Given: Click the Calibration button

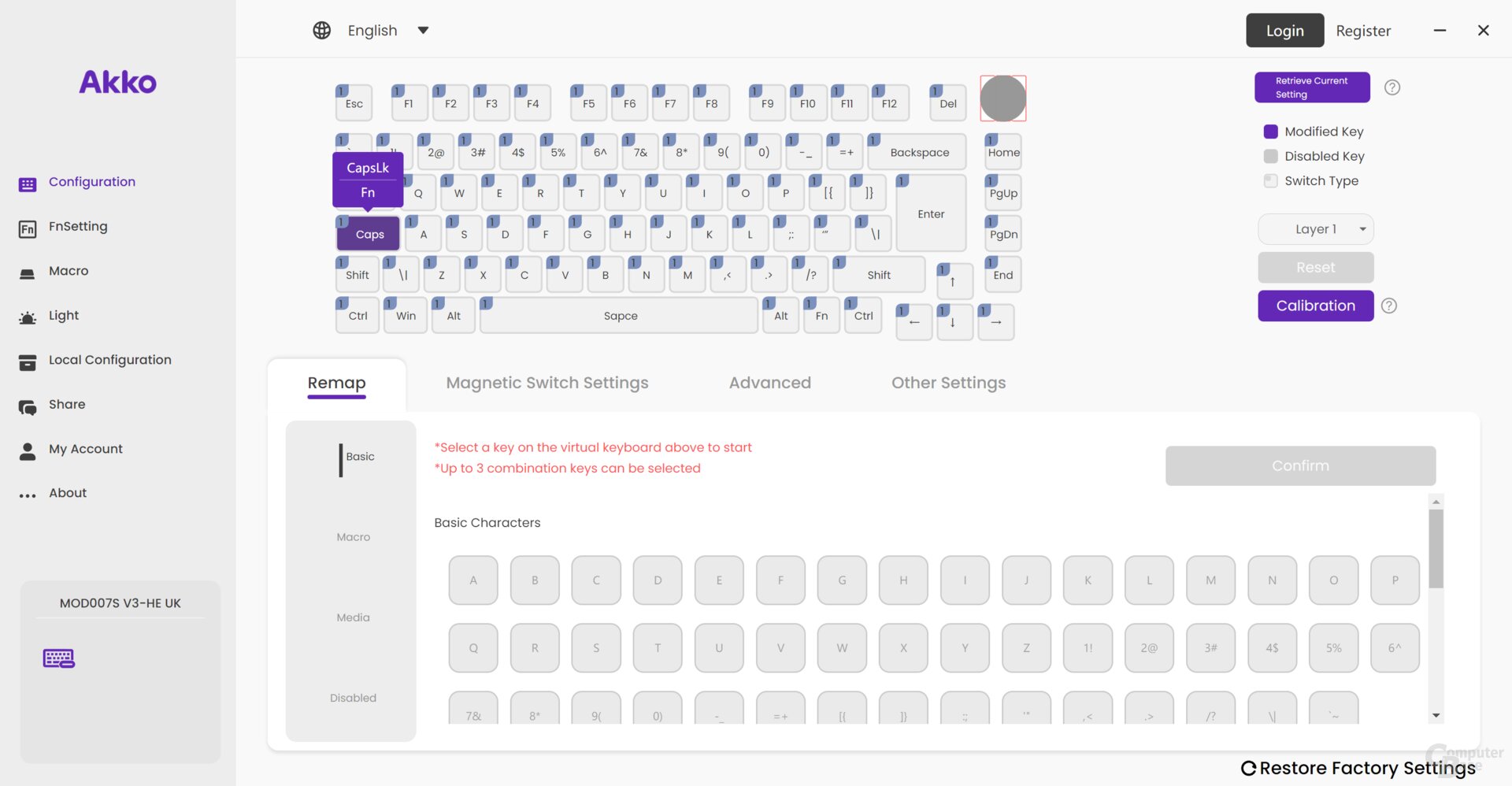Looking at the screenshot, I should click(1316, 306).
